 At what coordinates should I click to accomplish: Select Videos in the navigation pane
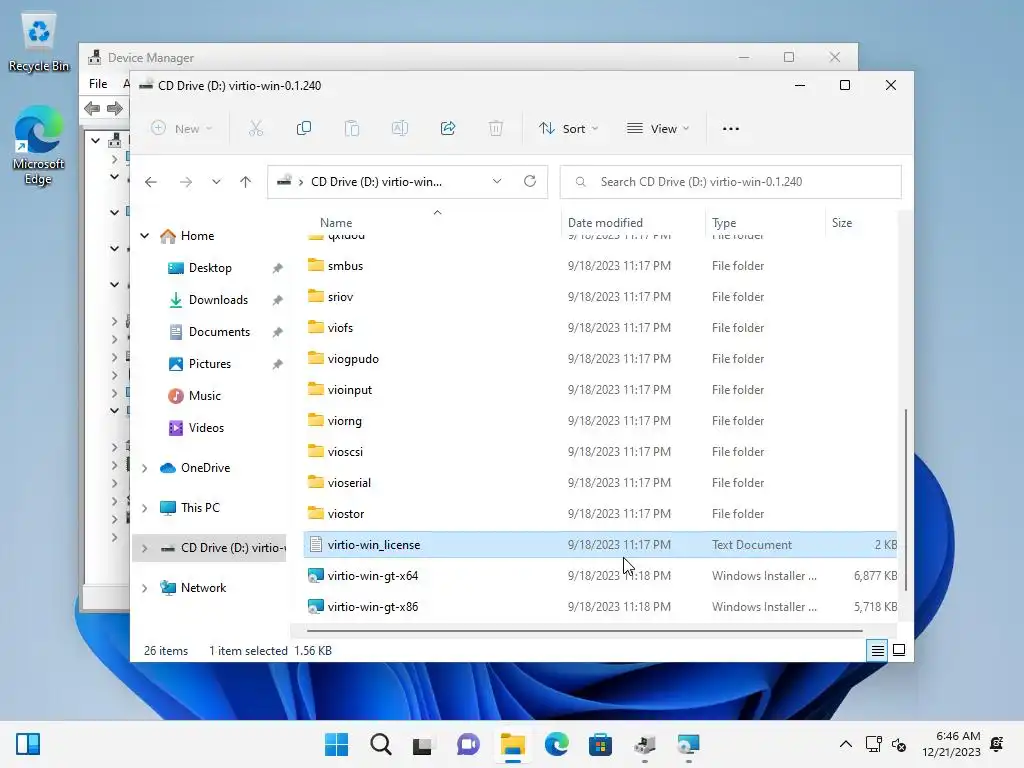tap(206, 428)
